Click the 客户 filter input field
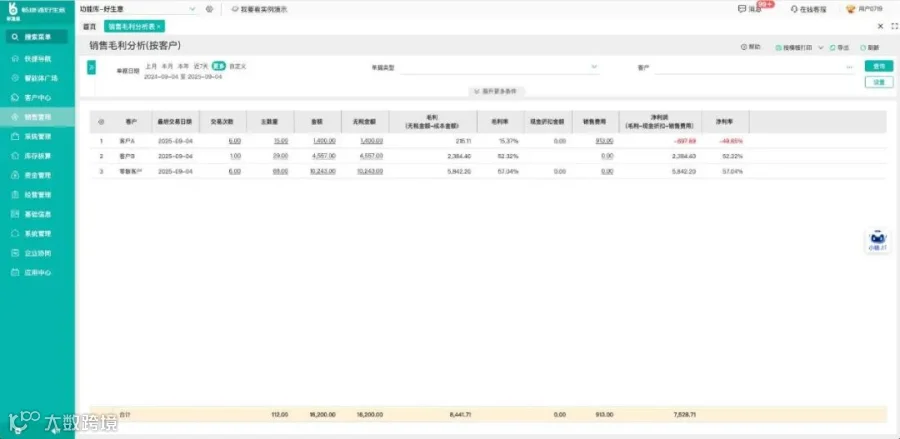Screen dimensions: 900x439 click(754, 68)
